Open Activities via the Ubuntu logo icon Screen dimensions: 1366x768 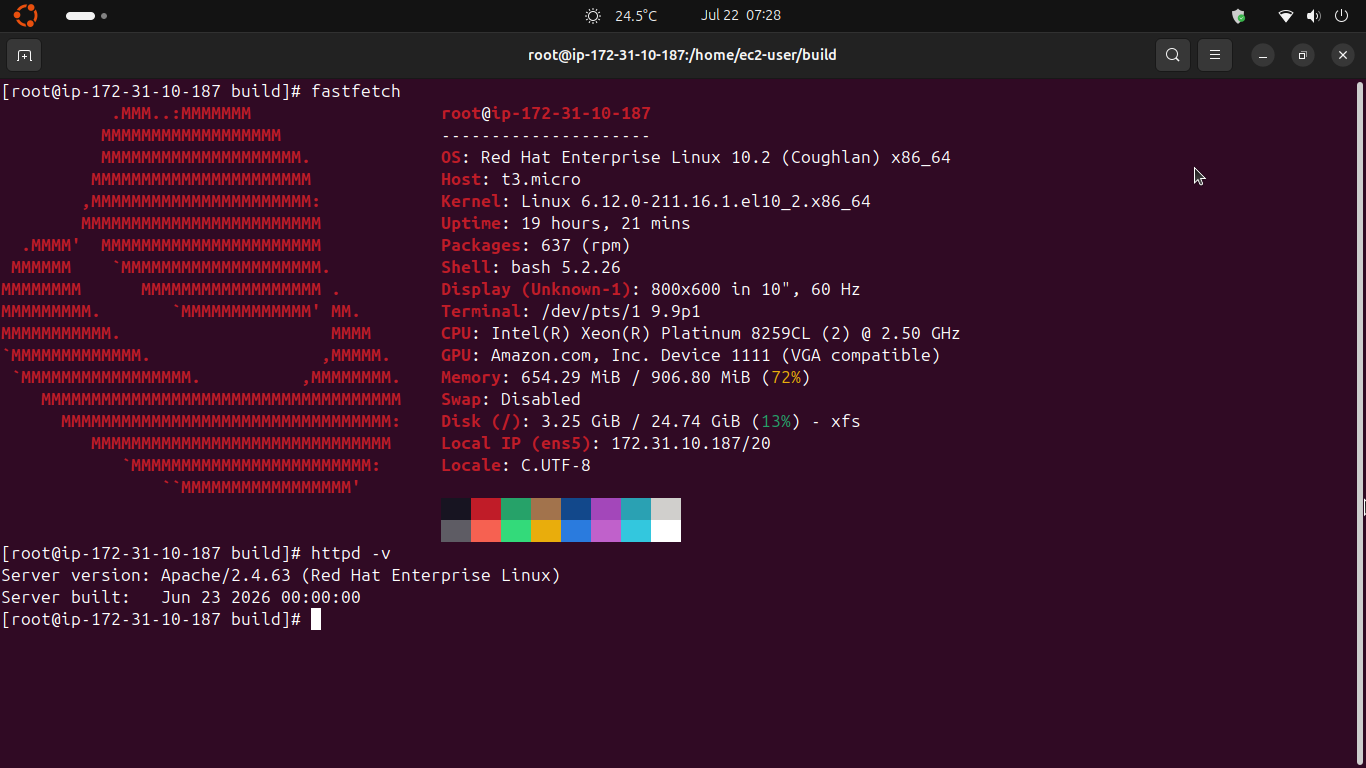tap(25, 16)
